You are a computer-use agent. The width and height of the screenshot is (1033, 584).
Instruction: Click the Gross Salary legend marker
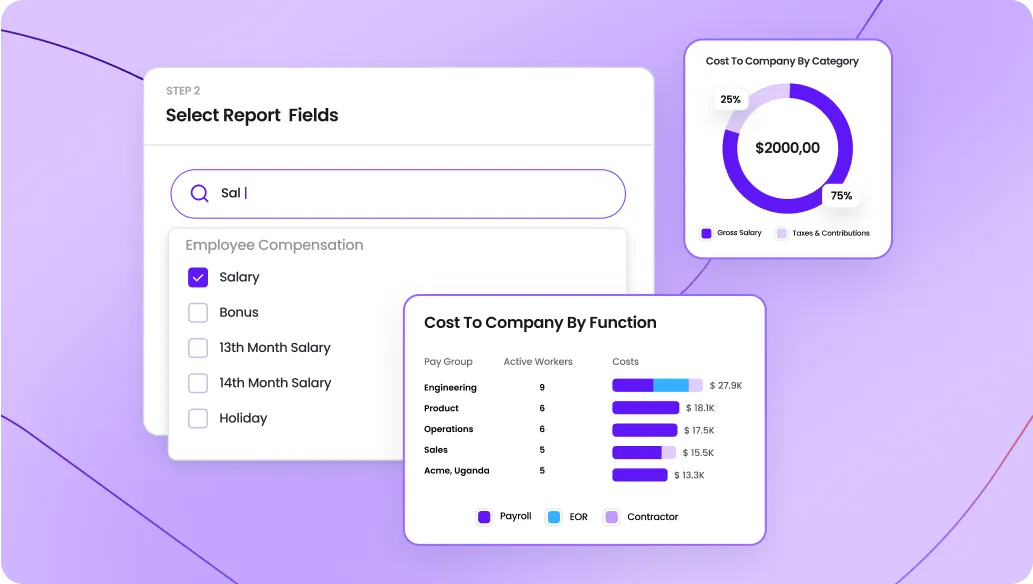(x=705, y=233)
